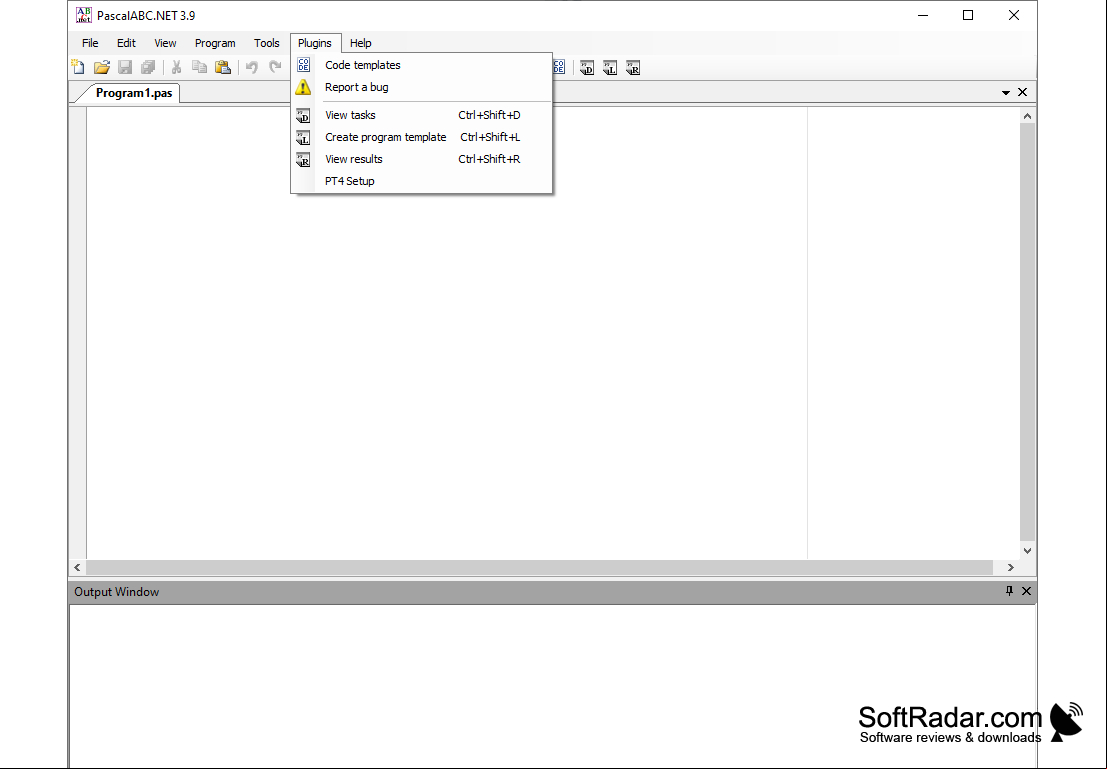
Task: Click the Cut scissors icon
Action: coord(176,67)
